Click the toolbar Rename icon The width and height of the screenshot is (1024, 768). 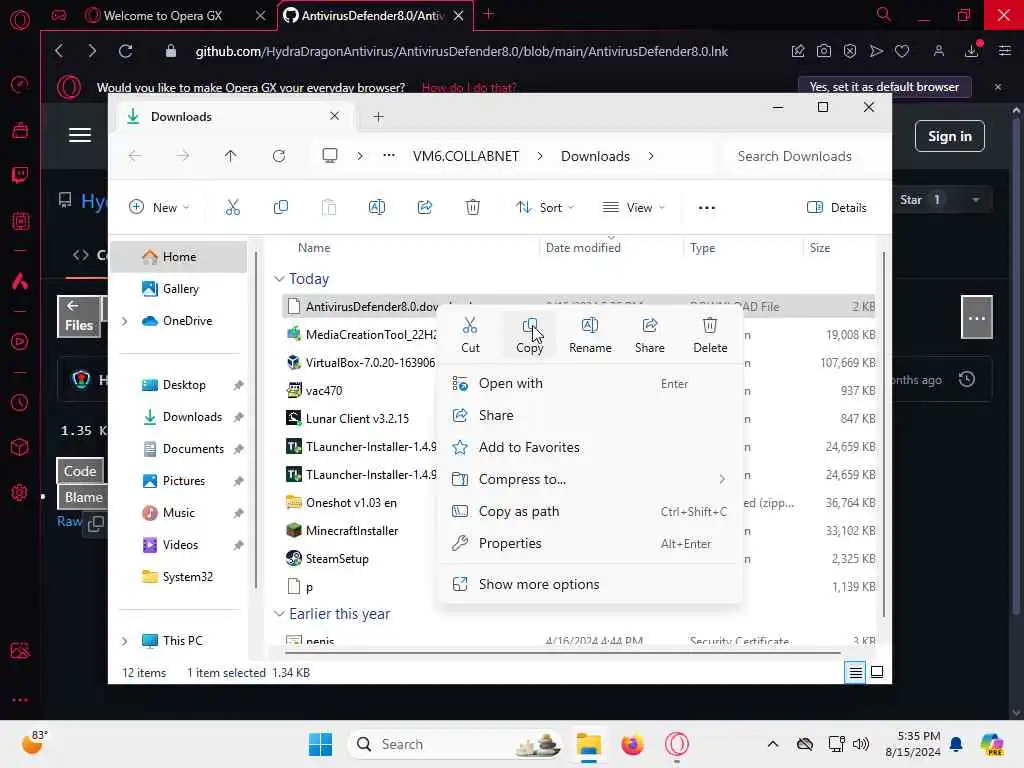click(377, 208)
